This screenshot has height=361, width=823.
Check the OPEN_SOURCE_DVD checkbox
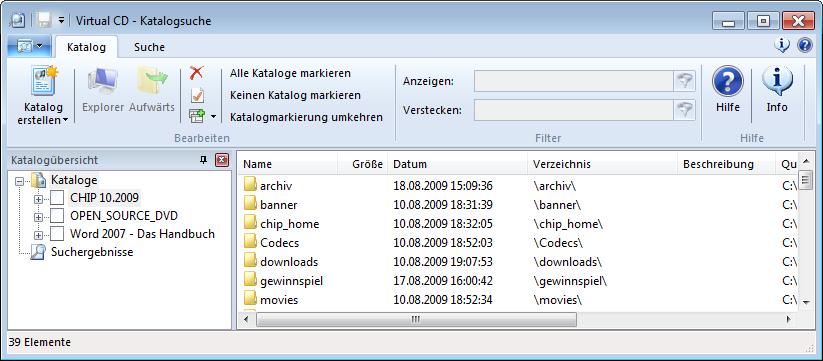[57, 216]
